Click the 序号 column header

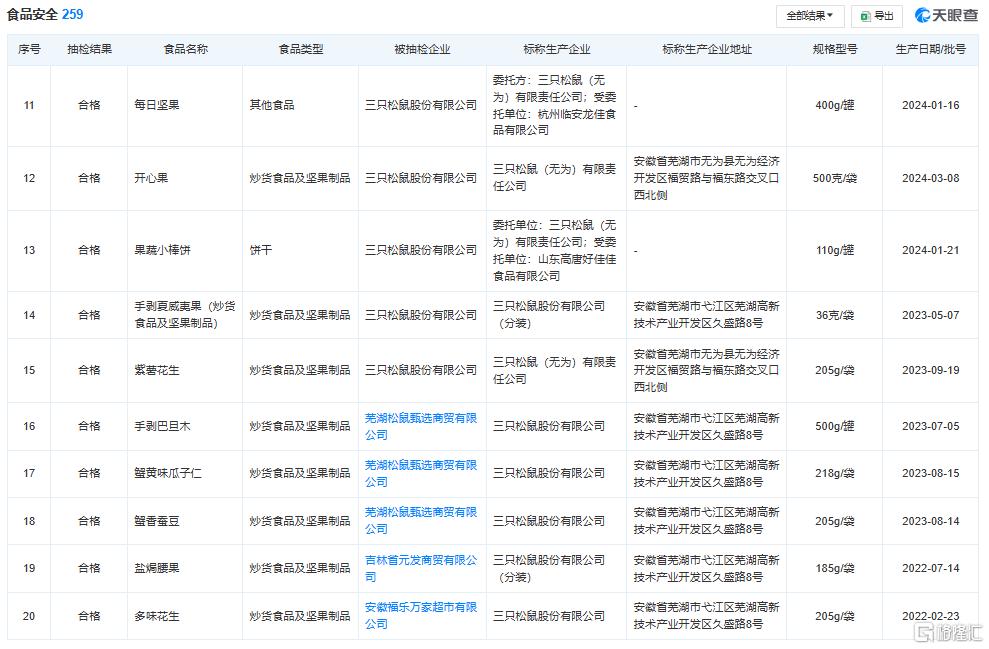[x=29, y=49]
